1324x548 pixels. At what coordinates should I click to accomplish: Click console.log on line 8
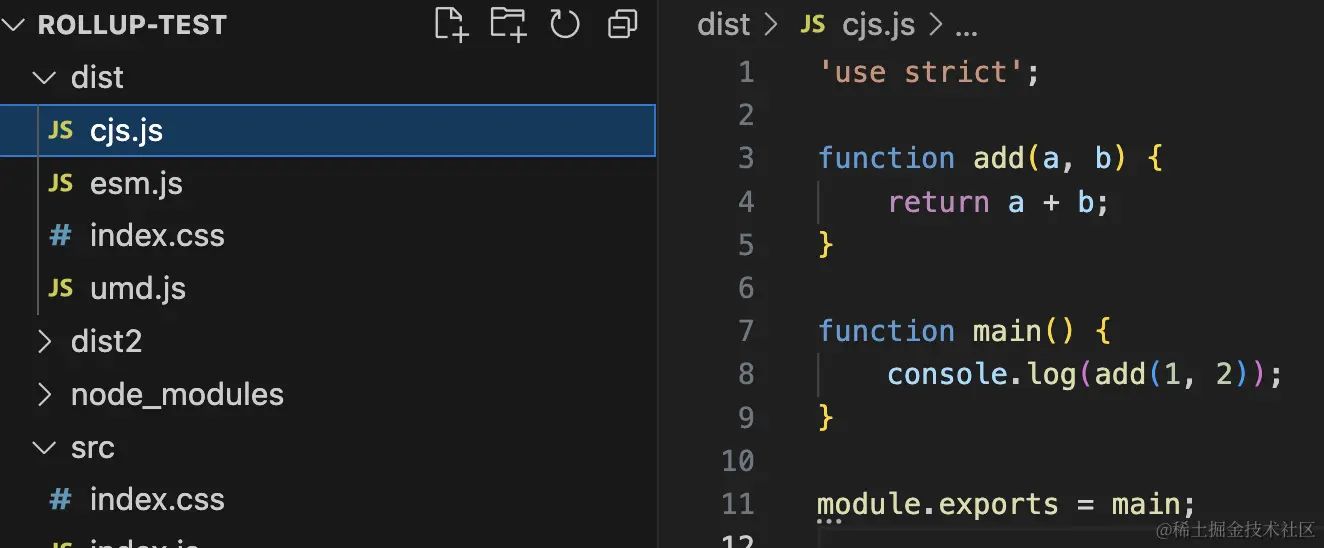[981, 374]
